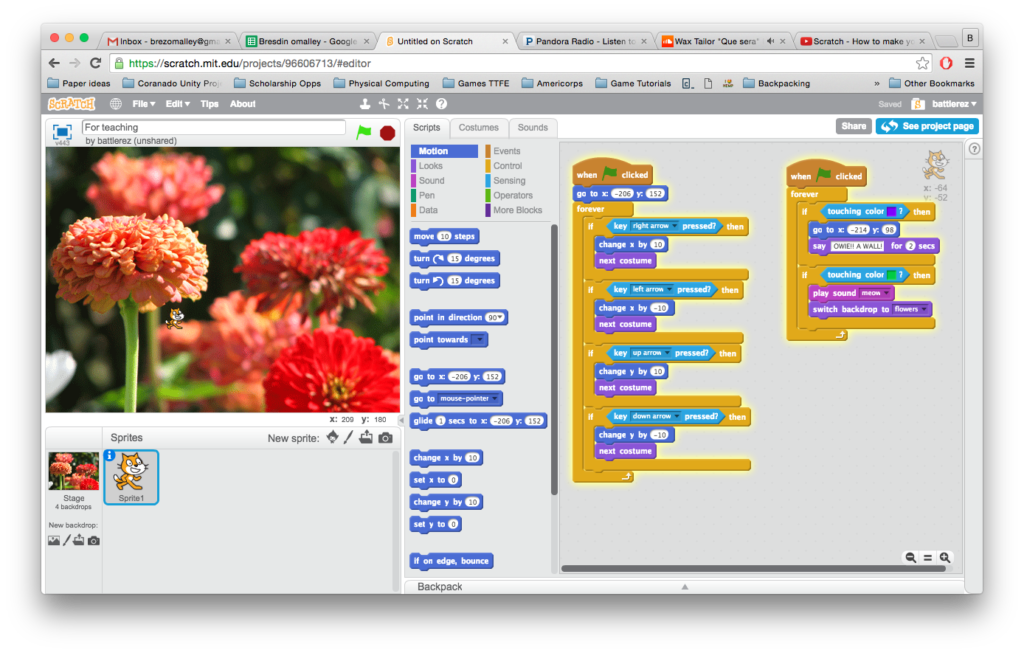
Task: Click the green flag to run the project
Action: pos(364,132)
